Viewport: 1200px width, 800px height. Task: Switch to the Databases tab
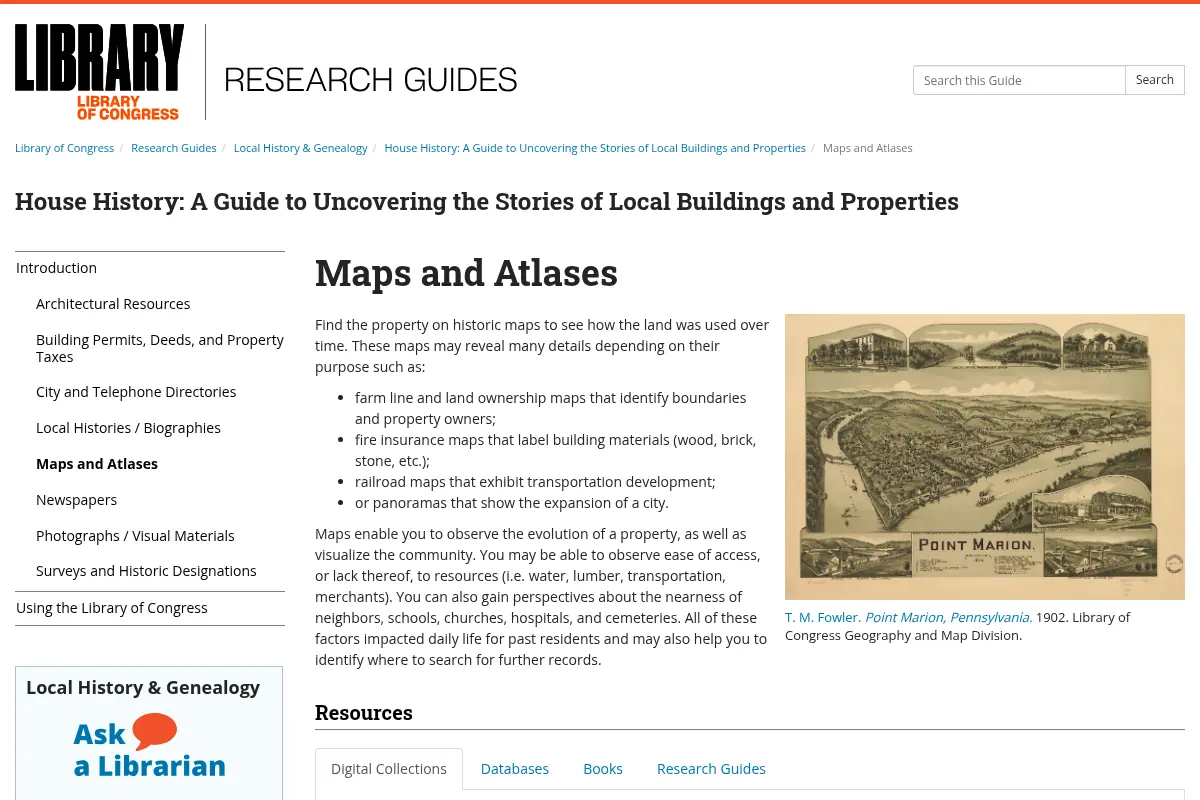(x=515, y=769)
